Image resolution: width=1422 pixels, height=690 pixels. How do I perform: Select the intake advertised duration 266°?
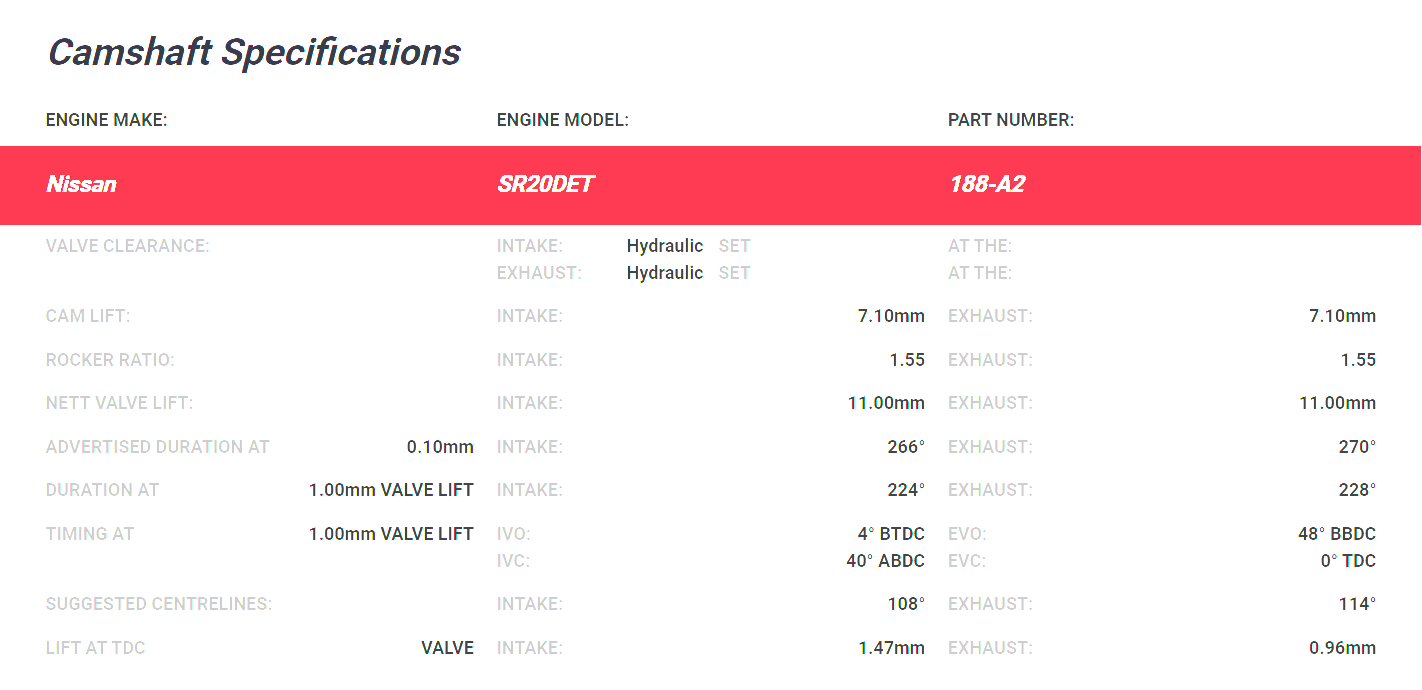[906, 447]
